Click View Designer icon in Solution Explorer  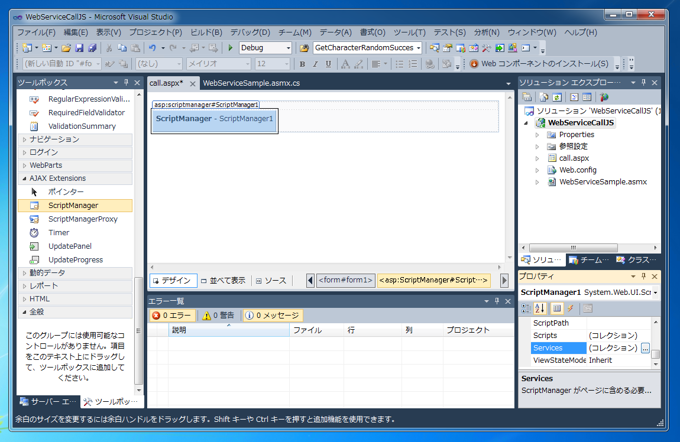coord(587,97)
